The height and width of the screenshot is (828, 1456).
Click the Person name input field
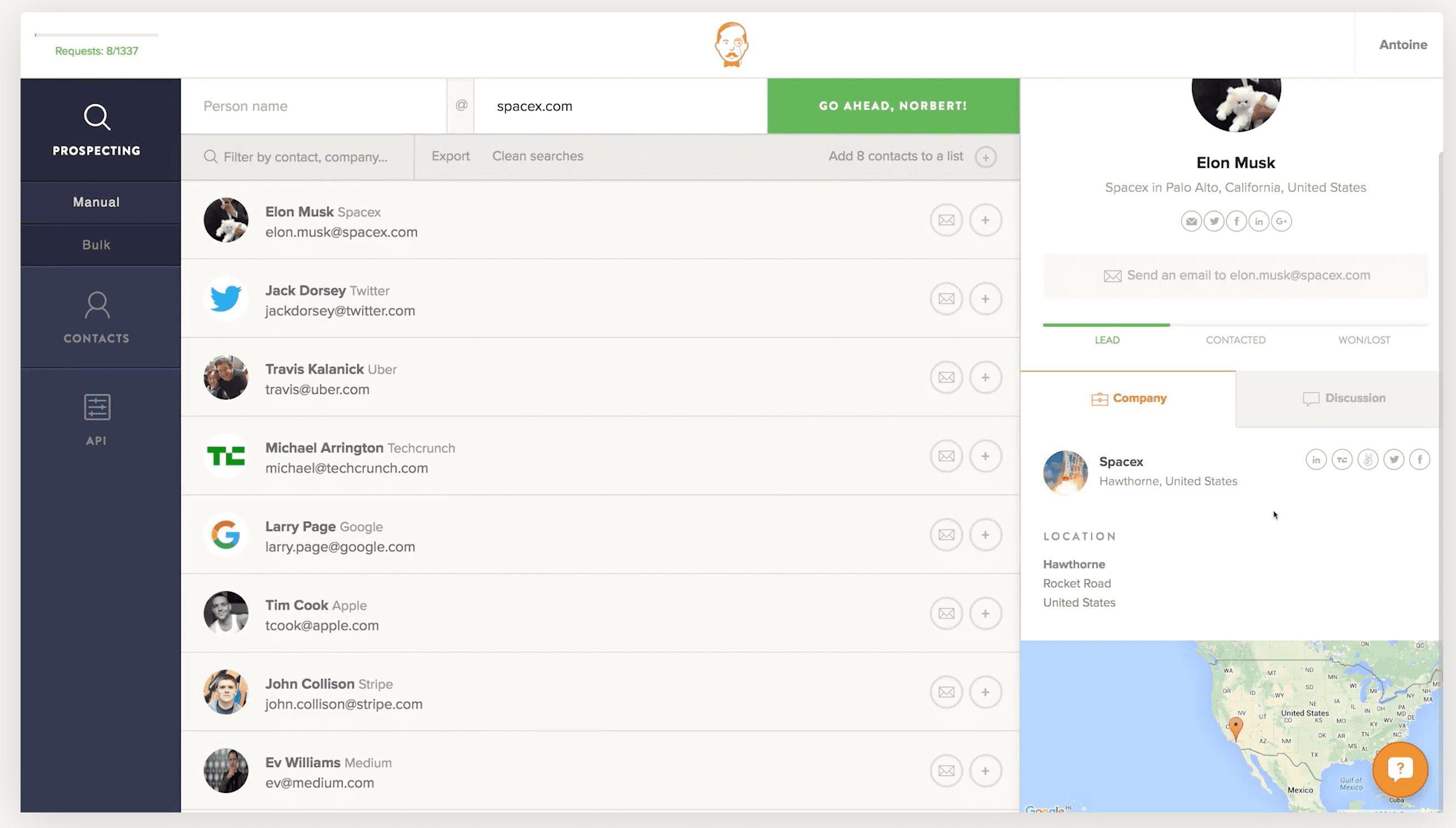314,106
